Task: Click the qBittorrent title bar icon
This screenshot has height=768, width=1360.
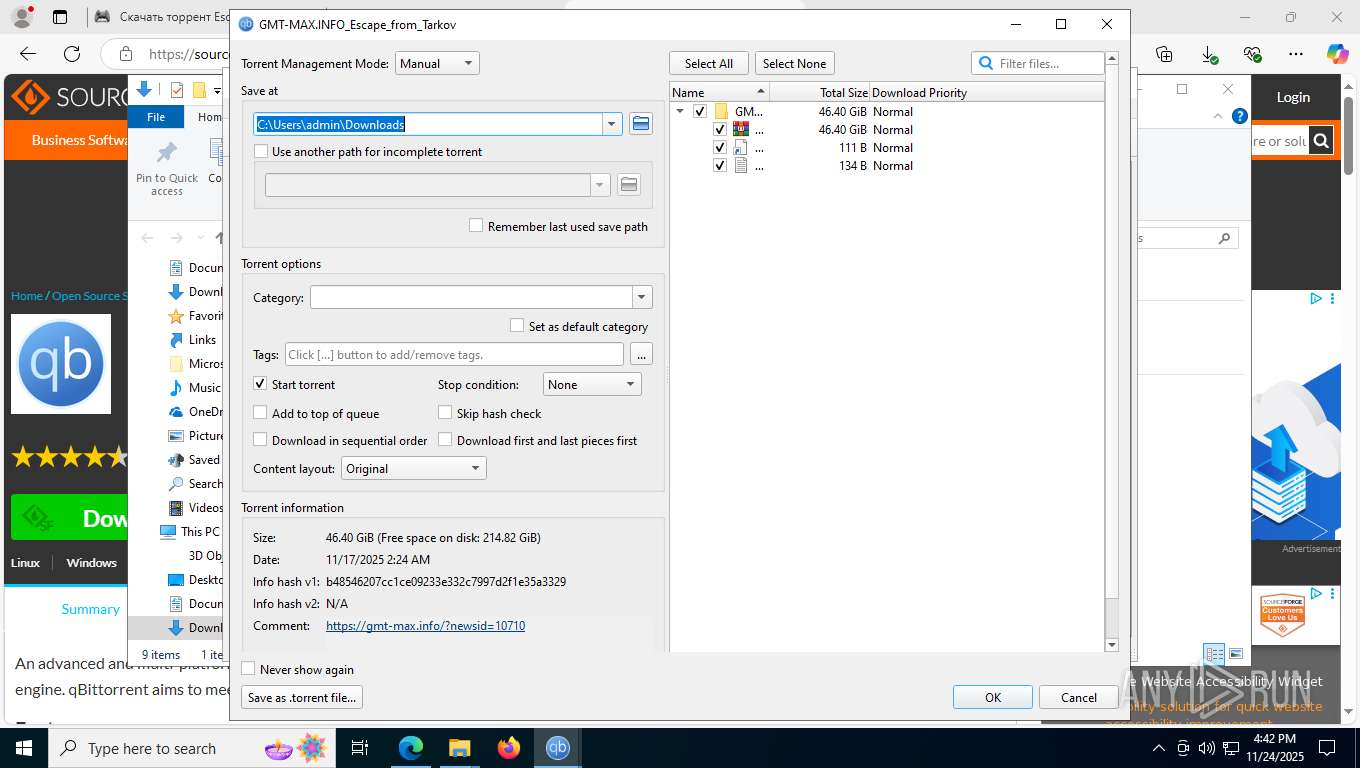Action: tap(246, 24)
